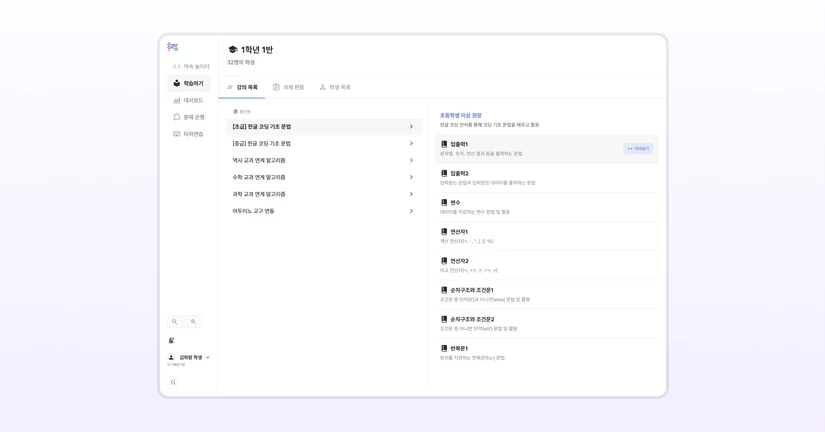
Task: Click the graduation cap icon beside 1학년 1반
Action: click(233, 49)
